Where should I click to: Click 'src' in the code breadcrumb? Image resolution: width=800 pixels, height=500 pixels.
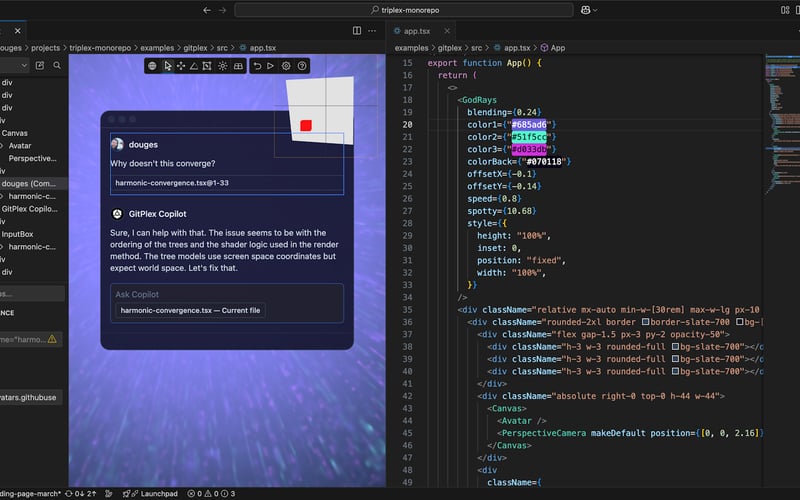[x=477, y=48]
